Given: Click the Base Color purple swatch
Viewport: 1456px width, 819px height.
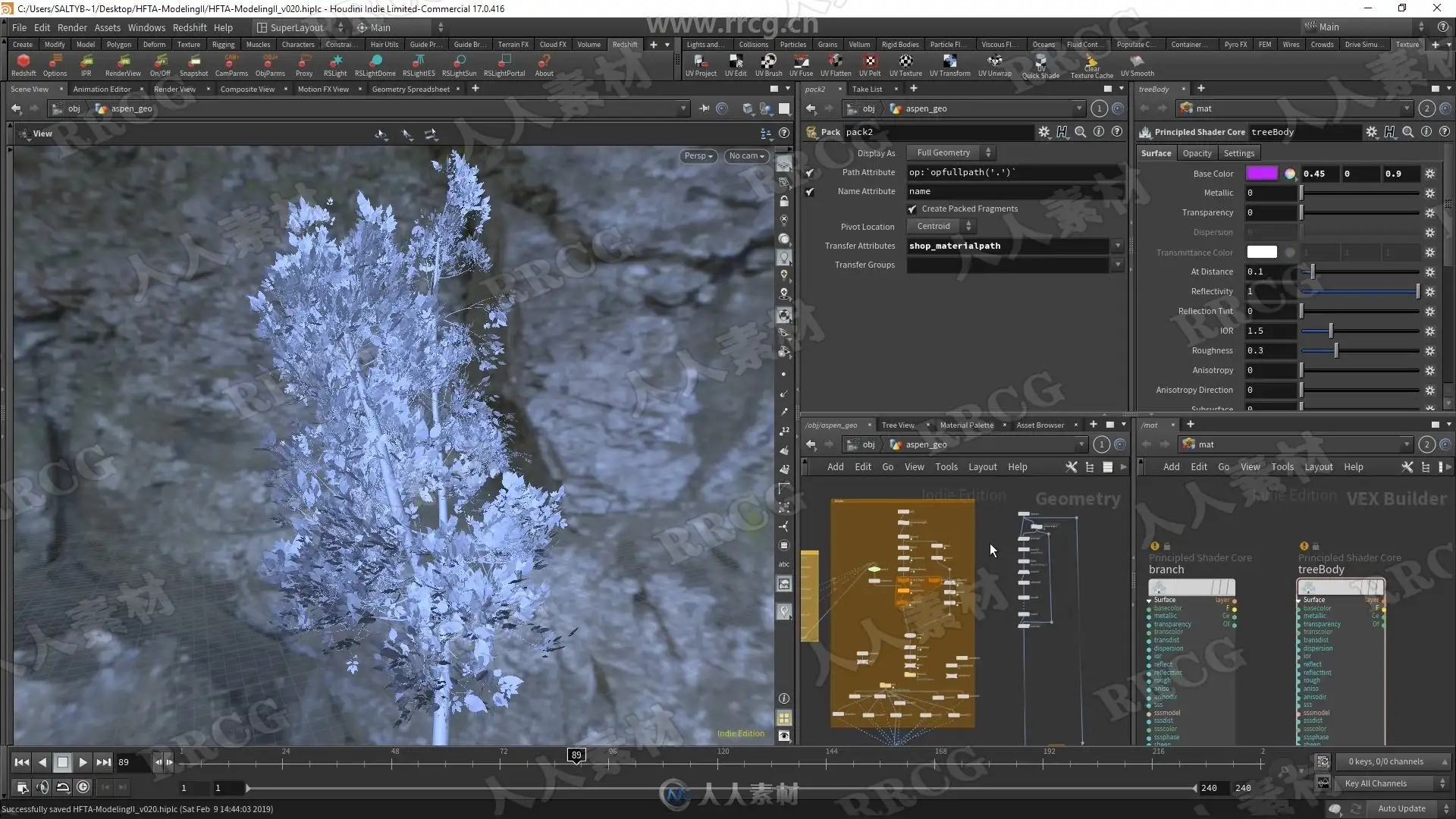Looking at the screenshot, I should tap(1262, 174).
